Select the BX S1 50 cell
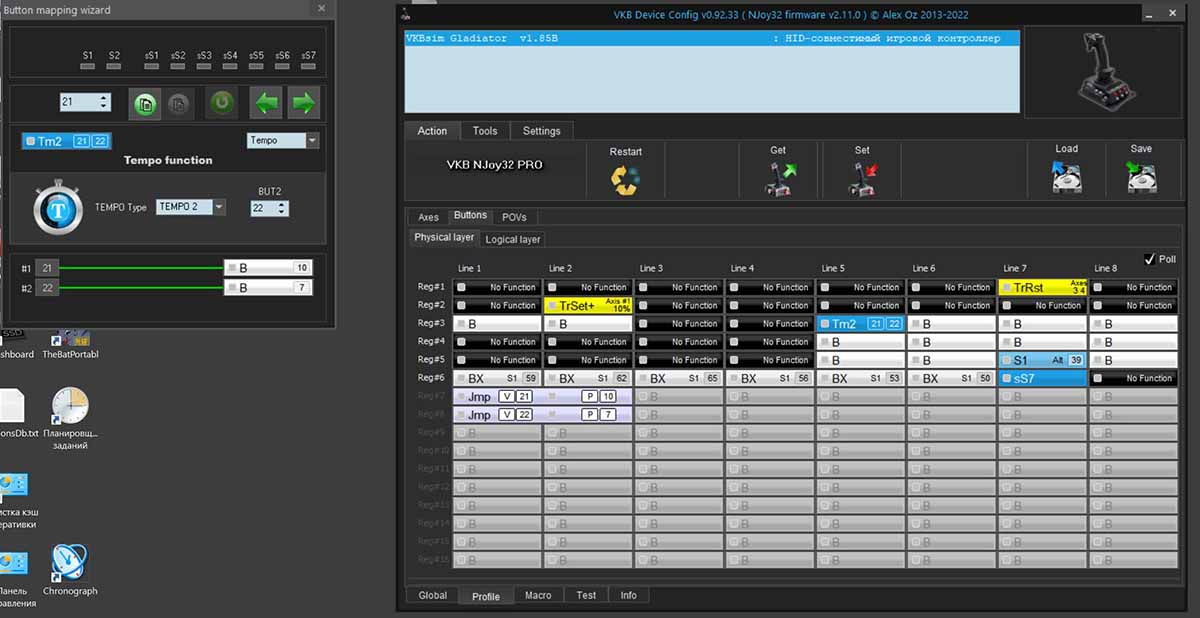This screenshot has height=618, width=1200. [x=952, y=379]
